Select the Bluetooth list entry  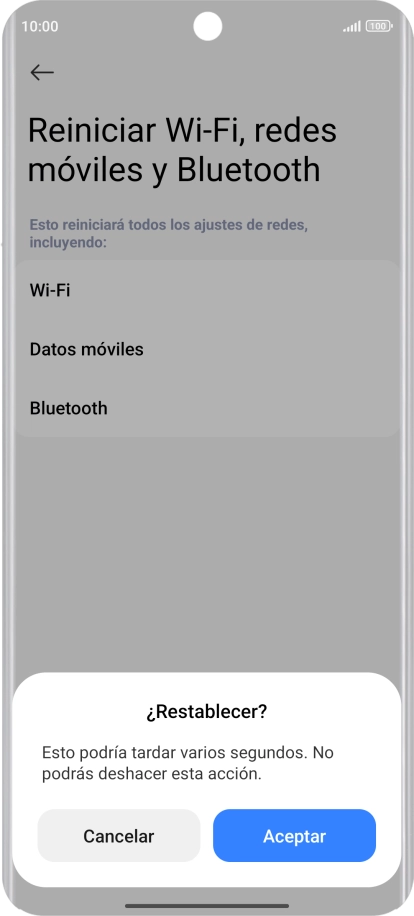(207, 408)
